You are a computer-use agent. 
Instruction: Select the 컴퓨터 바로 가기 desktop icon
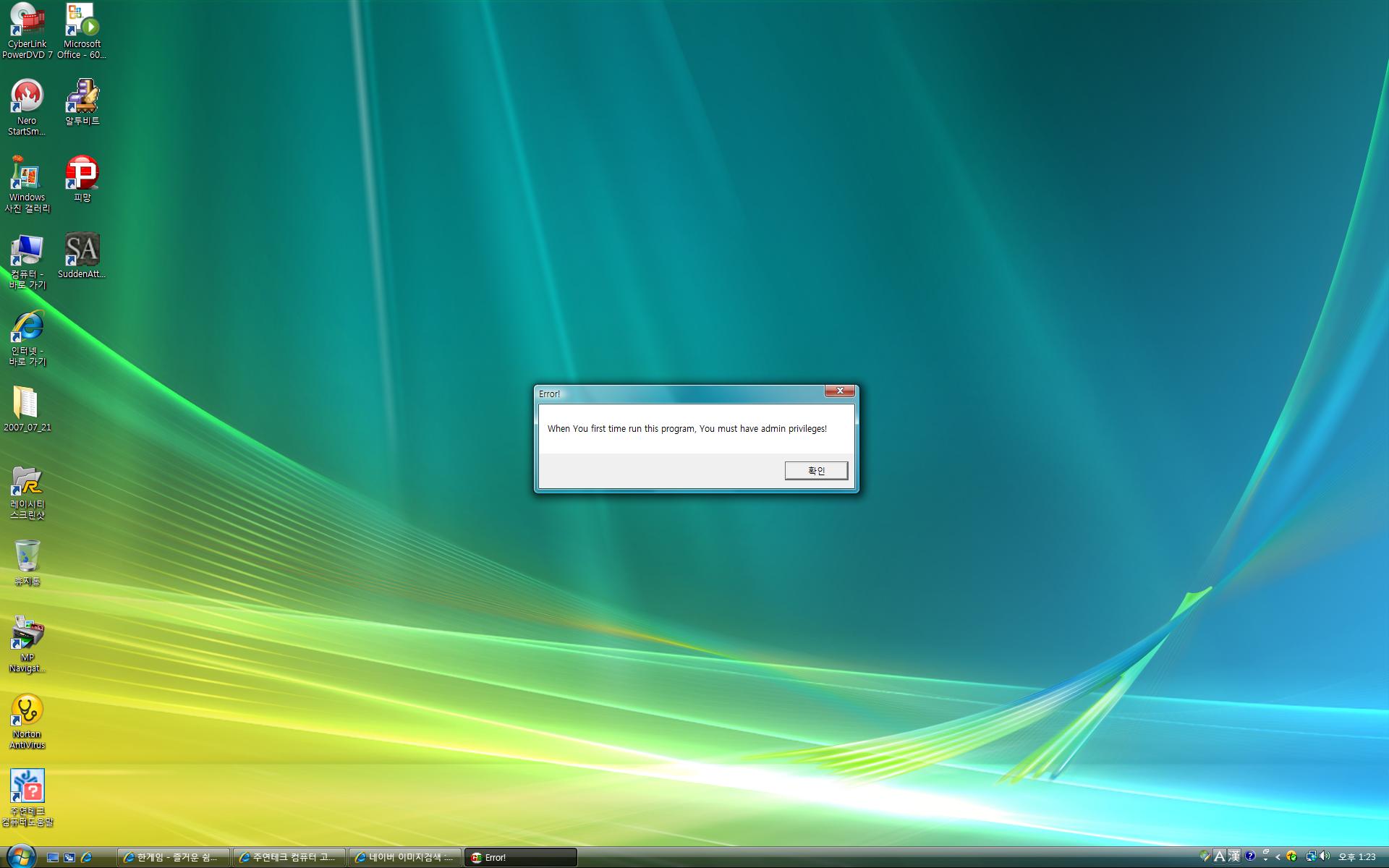(x=27, y=261)
